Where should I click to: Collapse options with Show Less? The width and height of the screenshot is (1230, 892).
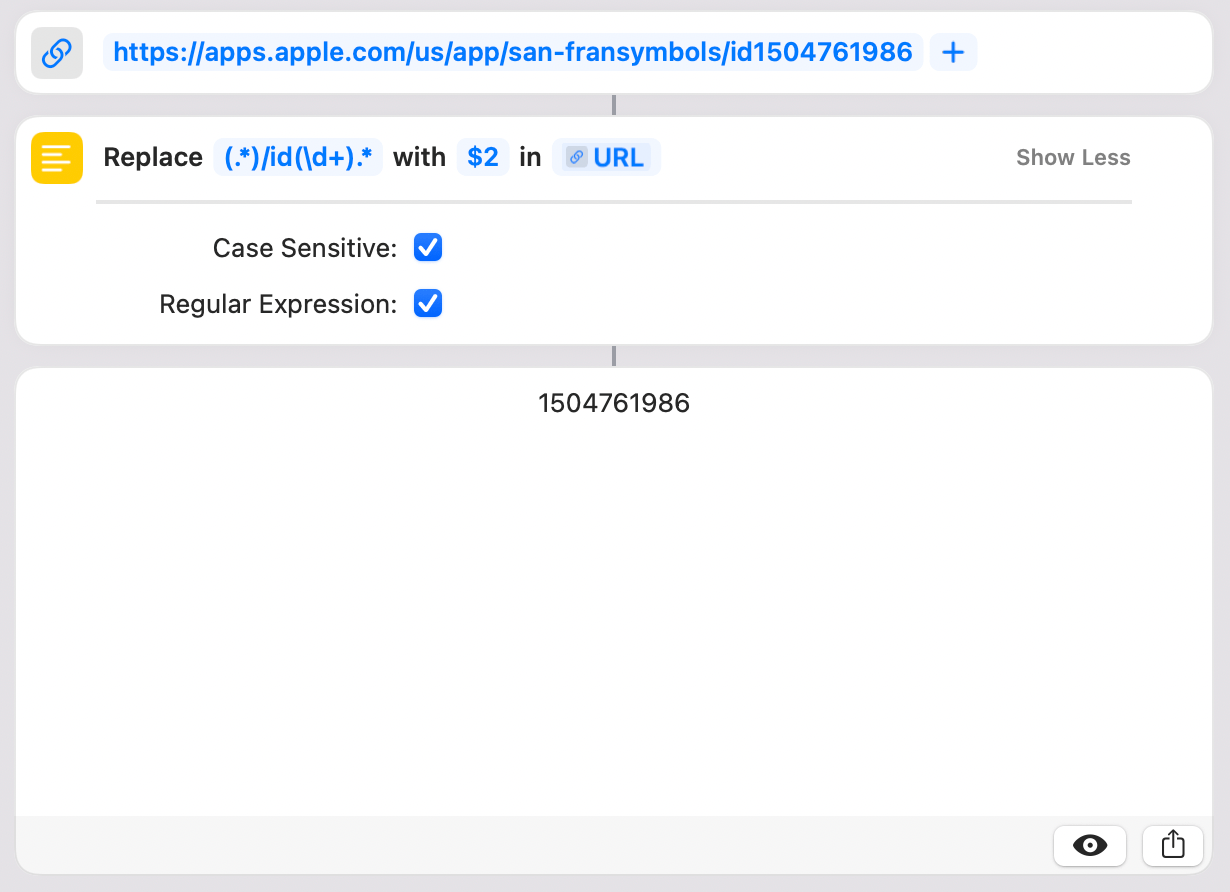click(x=1073, y=158)
